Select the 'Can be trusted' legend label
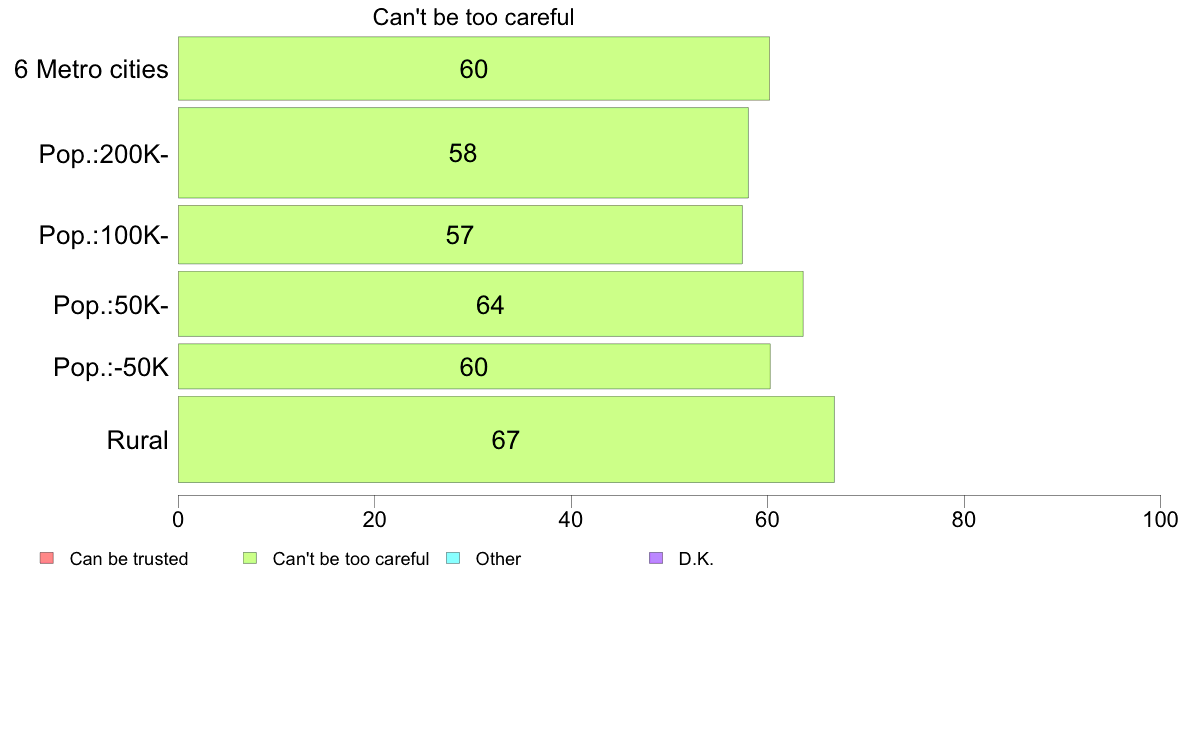Image resolution: width=1188 pixels, height=736 pixels. click(128, 559)
